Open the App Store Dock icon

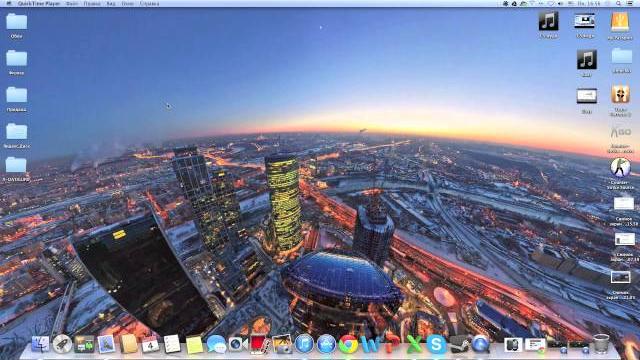(x=326, y=344)
